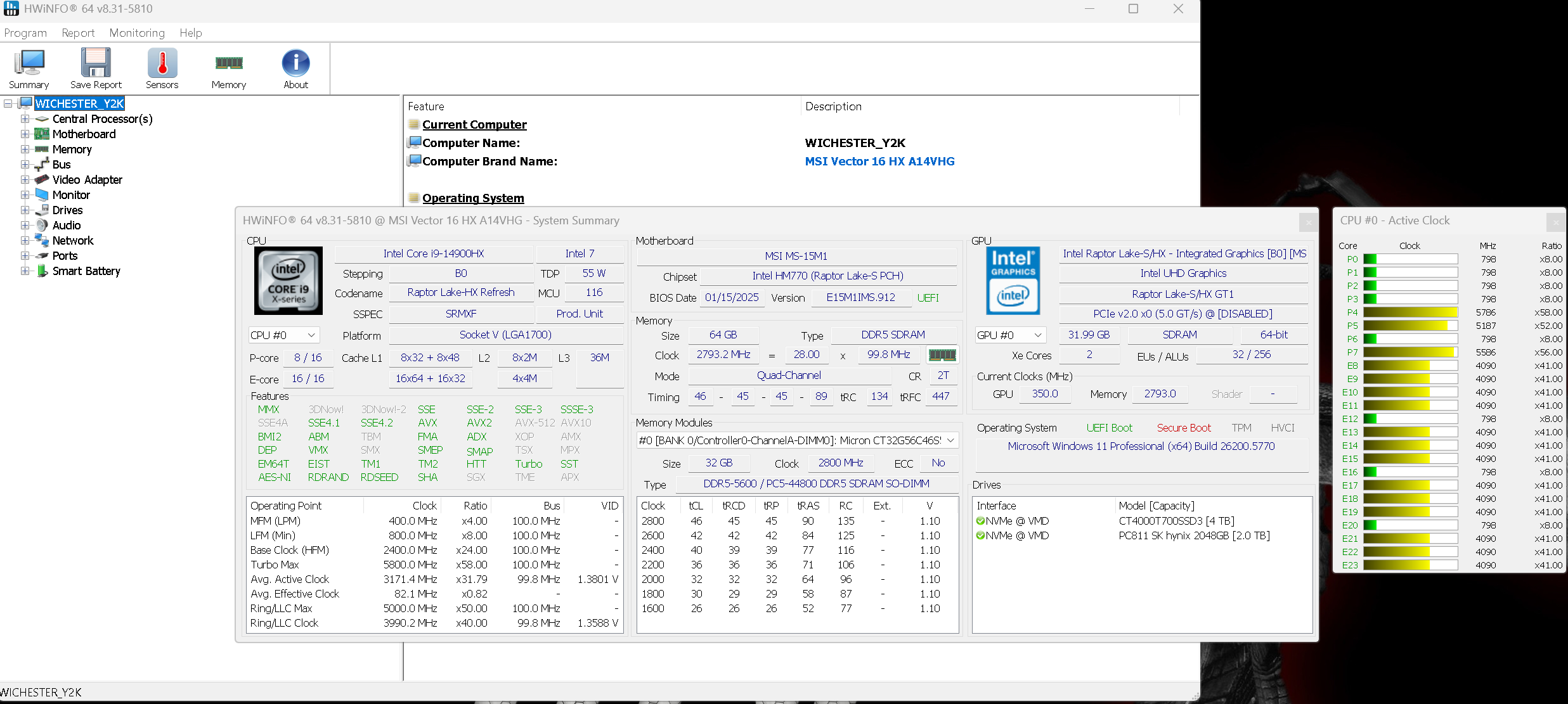Click the Intel HM770 chipset field
The height and width of the screenshot is (704, 1568).
coord(828,276)
